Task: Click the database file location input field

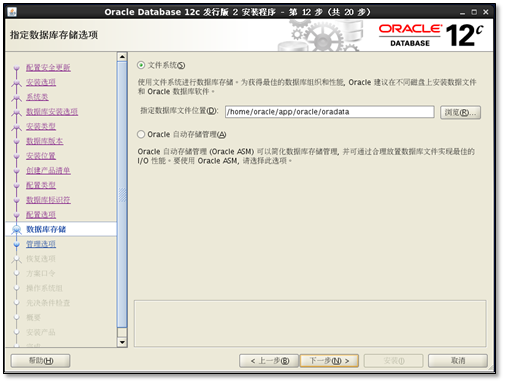Action: point(329,112)
